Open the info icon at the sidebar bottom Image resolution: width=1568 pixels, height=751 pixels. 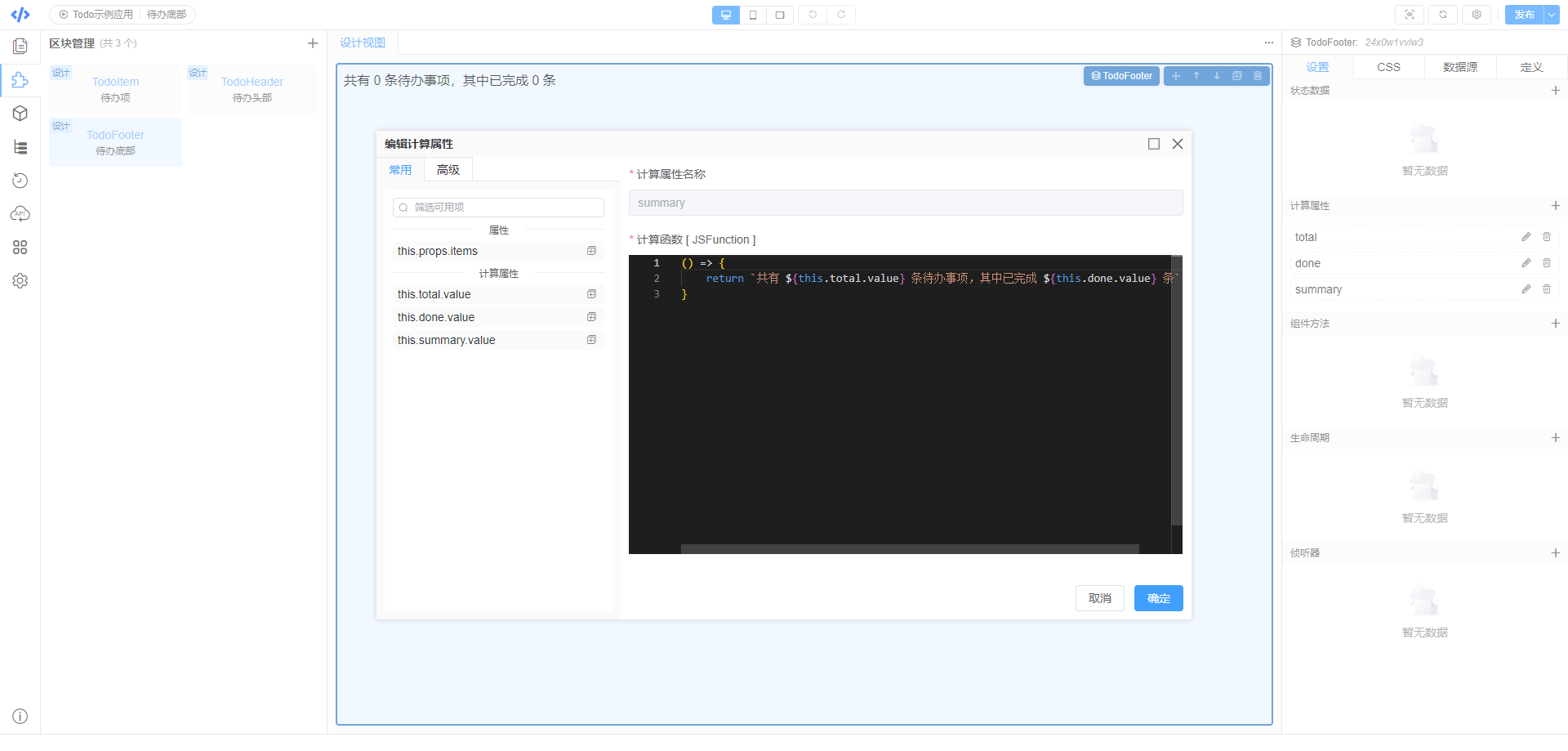[x=20, y=717]
